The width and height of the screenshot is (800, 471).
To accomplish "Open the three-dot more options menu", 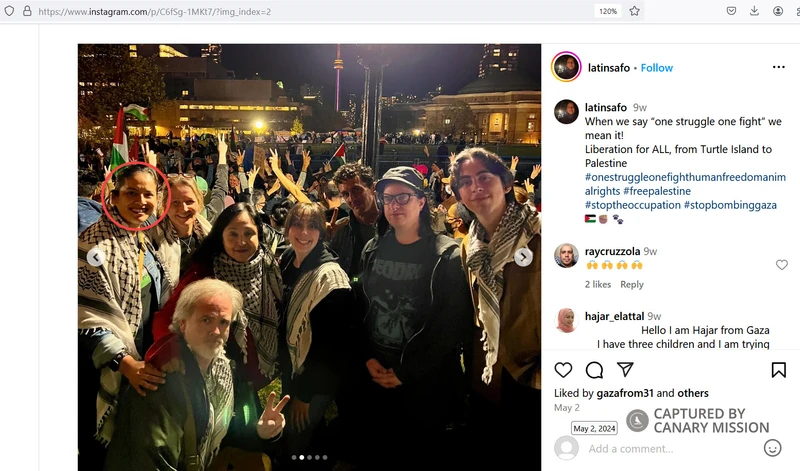I will pos(779,67).
